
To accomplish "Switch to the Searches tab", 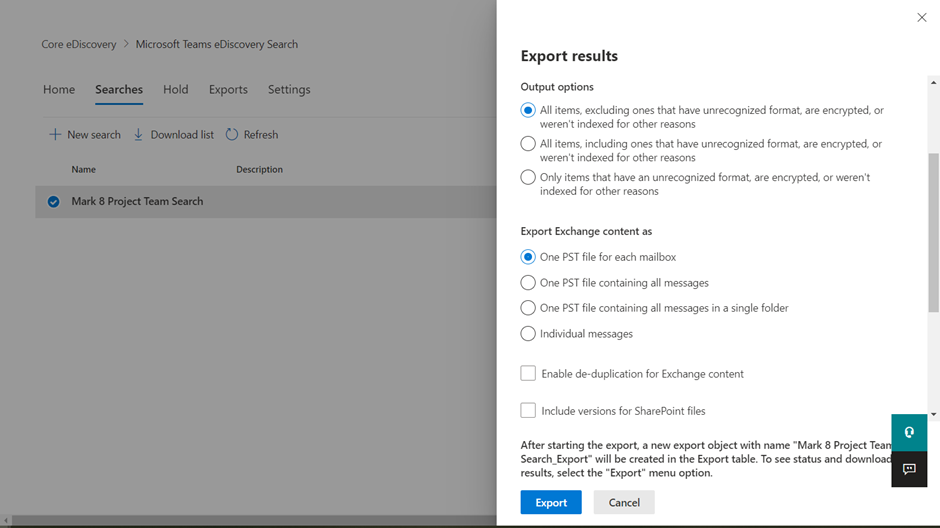I will click(119, 89).
